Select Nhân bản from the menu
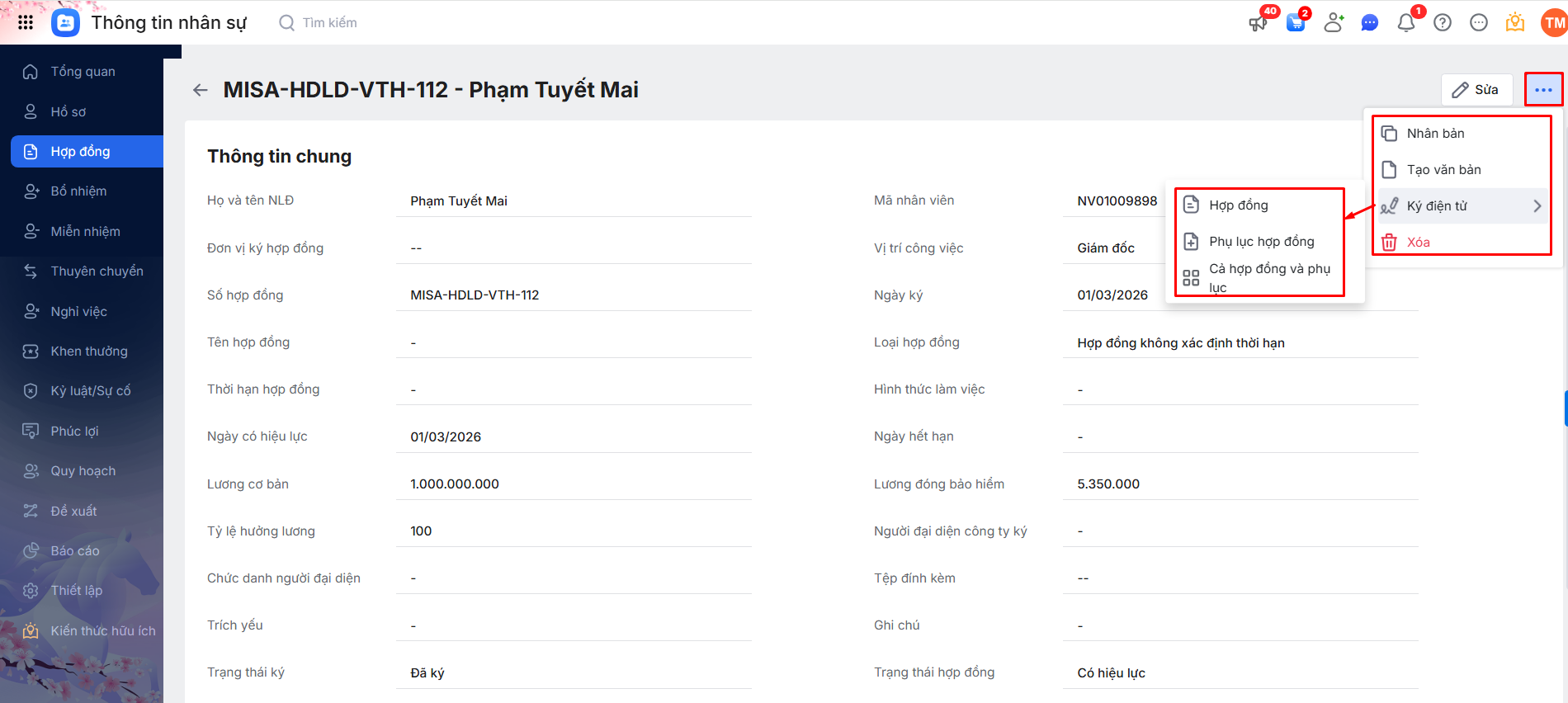This screenshot has height=703, width=1568. [1436, 134]
